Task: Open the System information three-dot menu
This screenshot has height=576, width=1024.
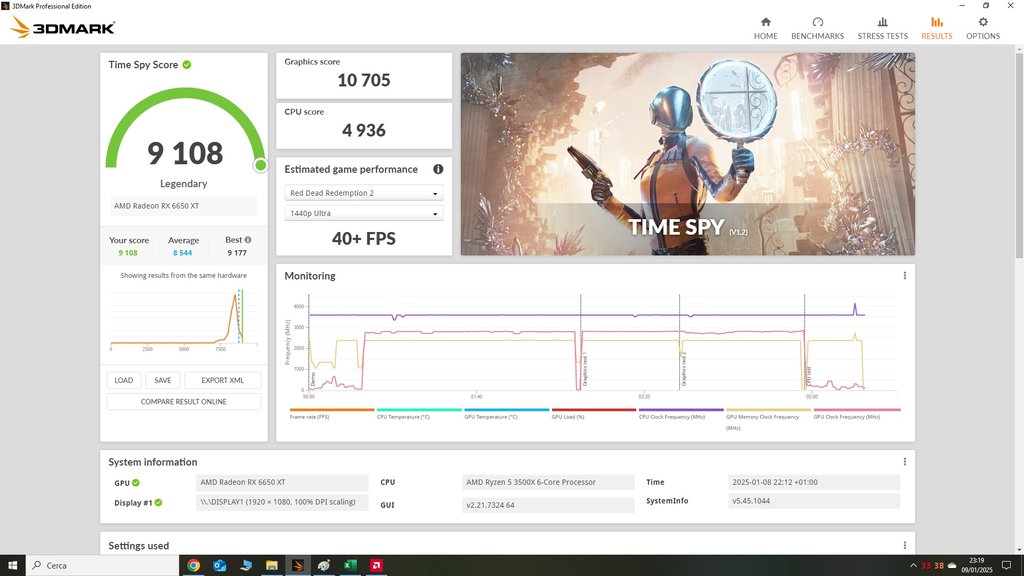Action: click(x=904, y=462)
